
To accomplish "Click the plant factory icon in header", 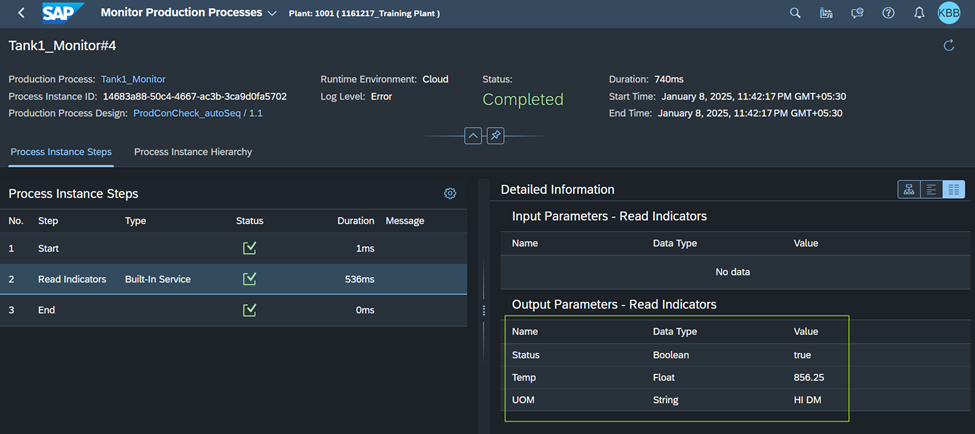I will coord(825,14).
